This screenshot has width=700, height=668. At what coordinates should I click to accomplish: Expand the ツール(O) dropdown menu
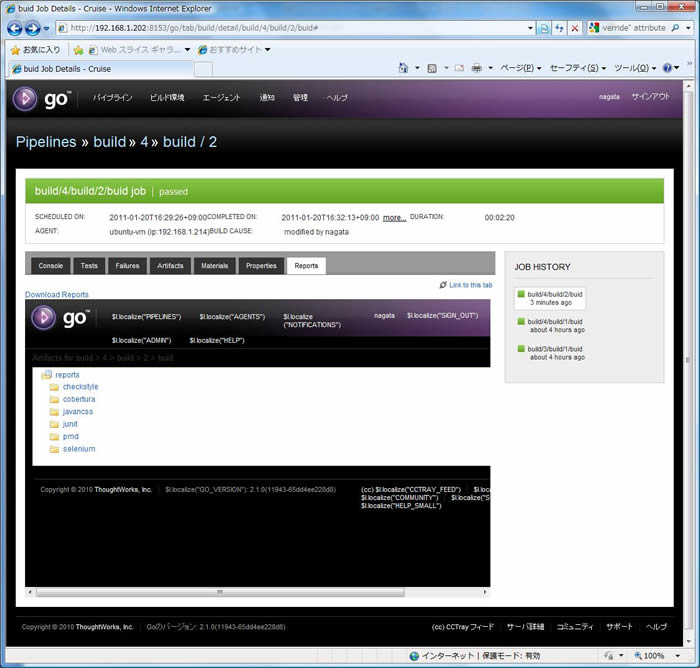[635, 68]
